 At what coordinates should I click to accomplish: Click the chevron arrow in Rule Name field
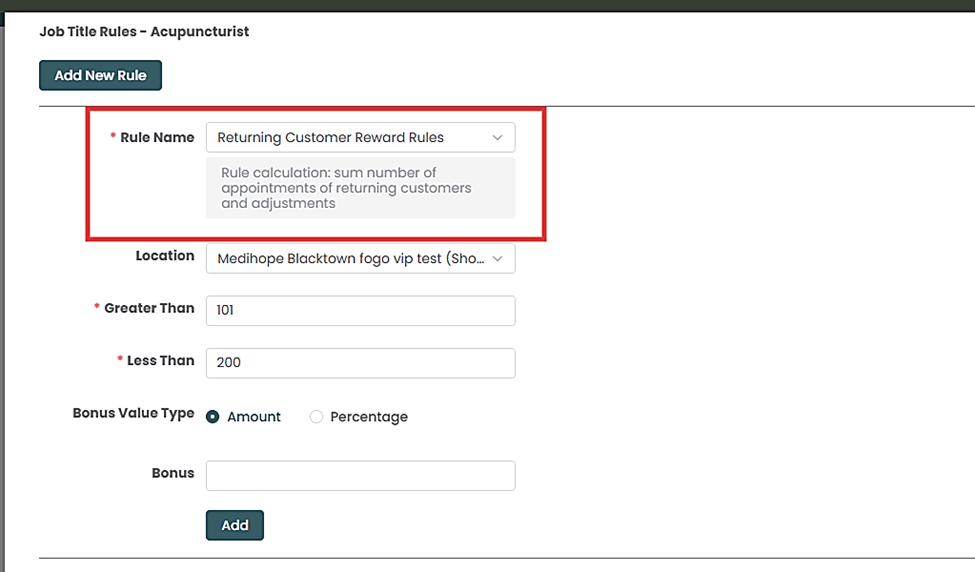pos(497,138)
